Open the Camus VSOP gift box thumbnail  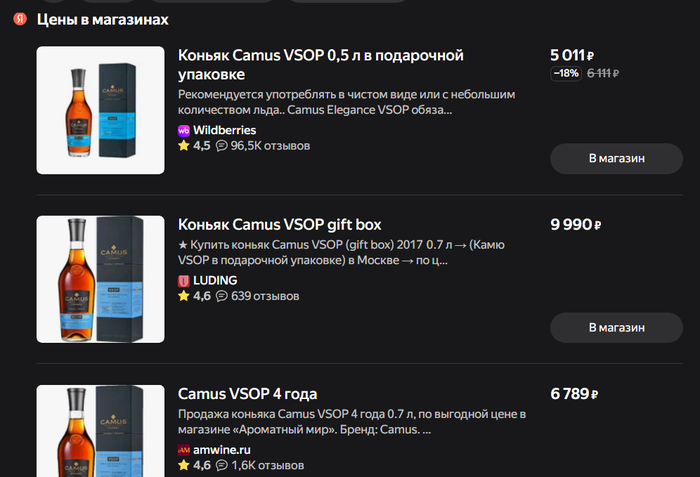click(100, 279)
